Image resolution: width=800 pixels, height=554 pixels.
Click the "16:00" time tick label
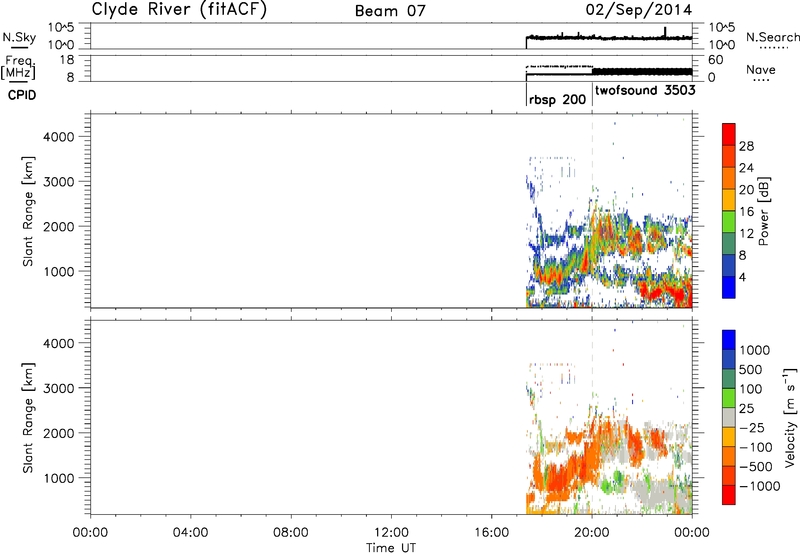pos(491,533)
